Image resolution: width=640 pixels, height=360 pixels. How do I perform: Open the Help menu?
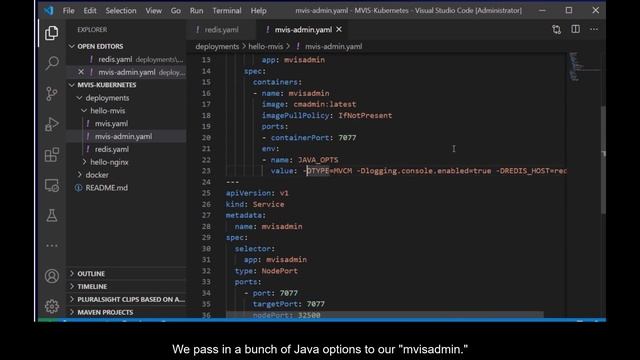(258, 11)
